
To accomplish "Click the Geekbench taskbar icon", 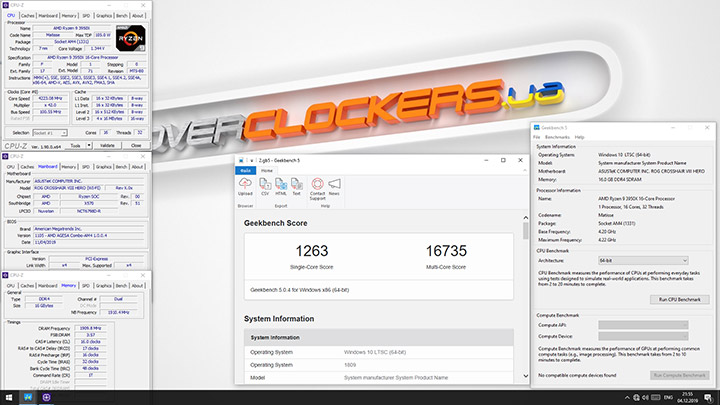I will click(x=28, y=397).
